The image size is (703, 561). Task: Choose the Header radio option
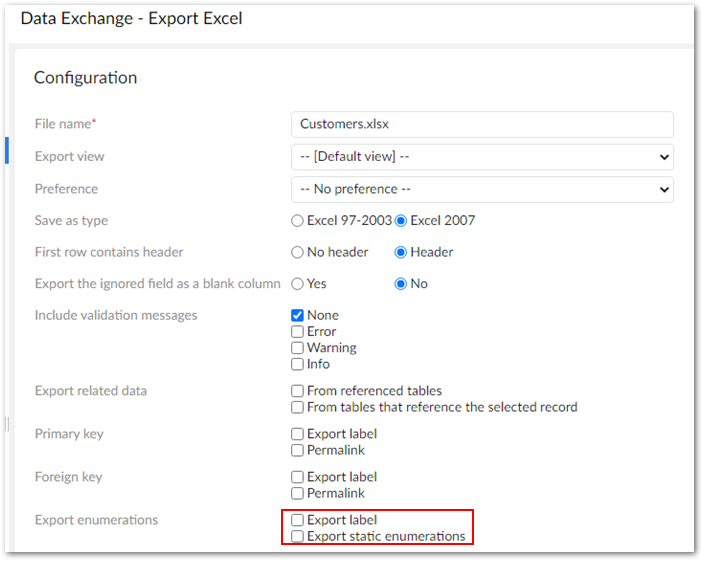click(402, 253)
